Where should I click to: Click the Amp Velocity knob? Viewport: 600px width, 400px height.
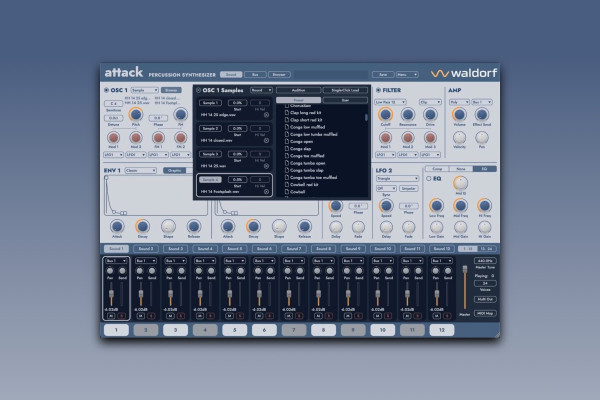coord(459,137)
